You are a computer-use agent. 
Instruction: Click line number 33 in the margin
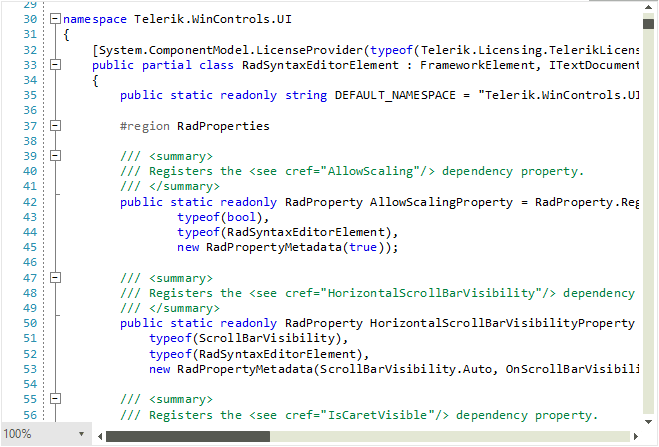30,65
